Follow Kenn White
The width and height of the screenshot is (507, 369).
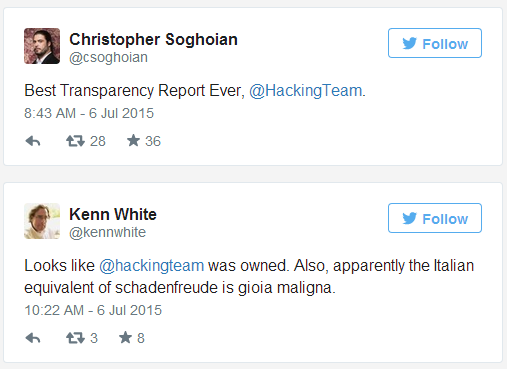click(435, 218)
